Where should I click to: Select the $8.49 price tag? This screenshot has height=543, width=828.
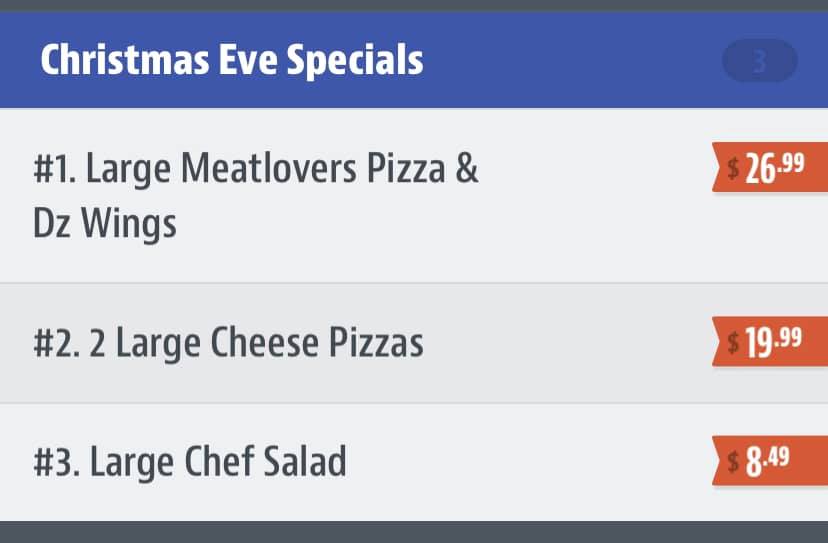pyautogui.click(x=770, y=461)
